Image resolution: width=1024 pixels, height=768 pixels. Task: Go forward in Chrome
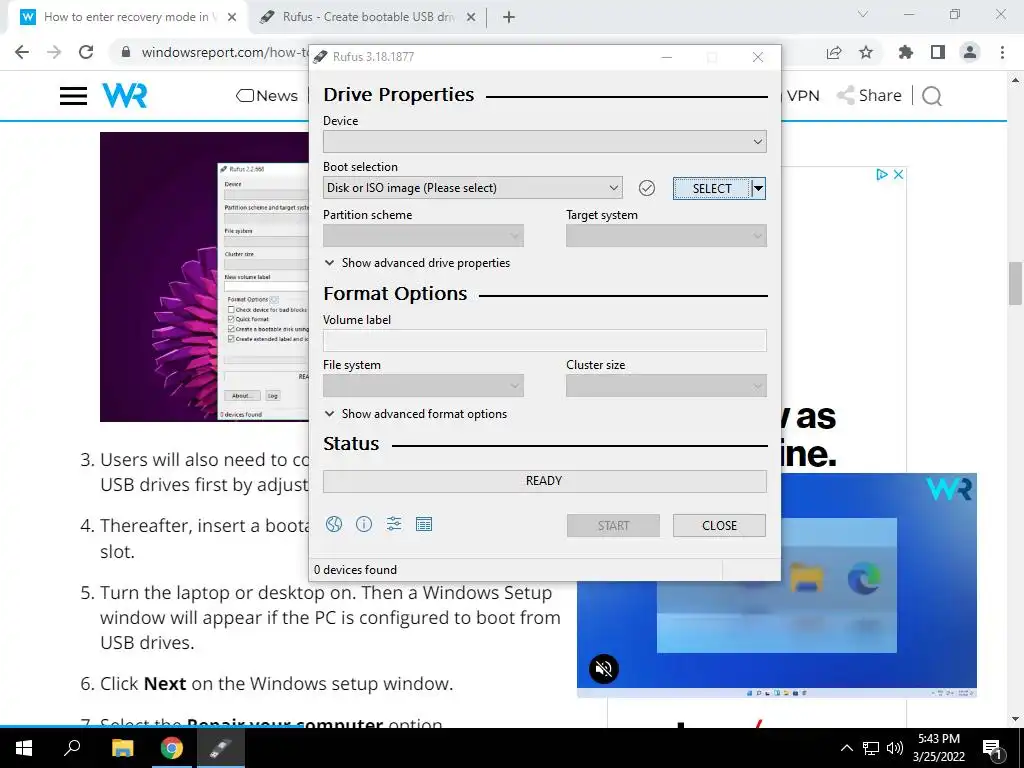(54, 52)
